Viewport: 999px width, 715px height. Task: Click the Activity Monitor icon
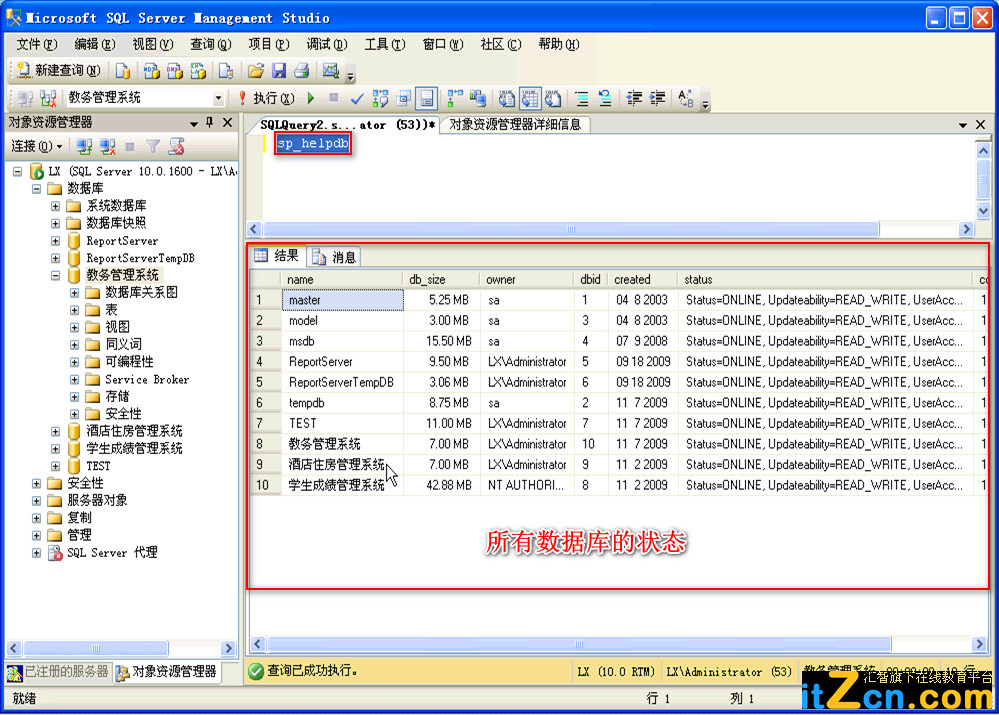click(331, 70)
